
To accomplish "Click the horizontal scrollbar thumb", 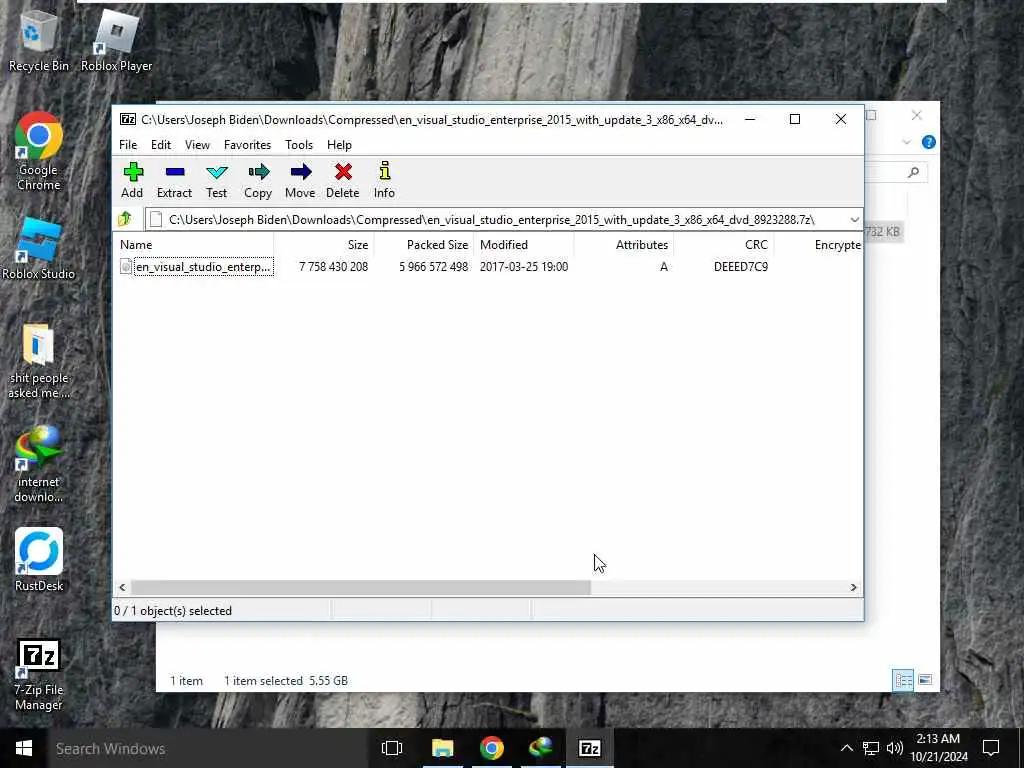I will (x=360, y=587).
